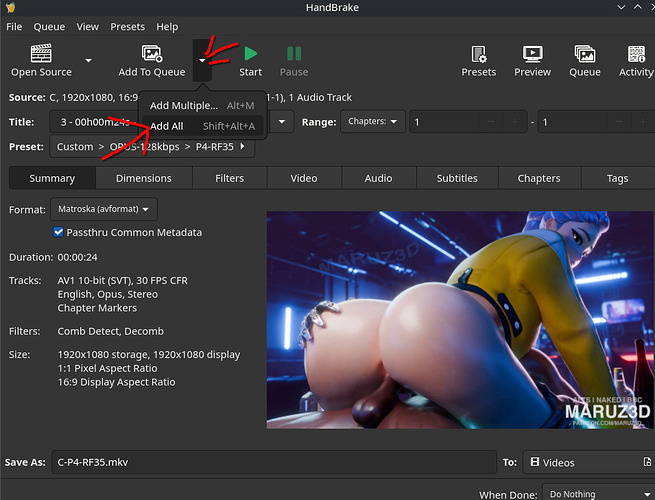Screen dimensions: 655x500
Task: Open the Title dropdown arrow
Action: (282, 122)
